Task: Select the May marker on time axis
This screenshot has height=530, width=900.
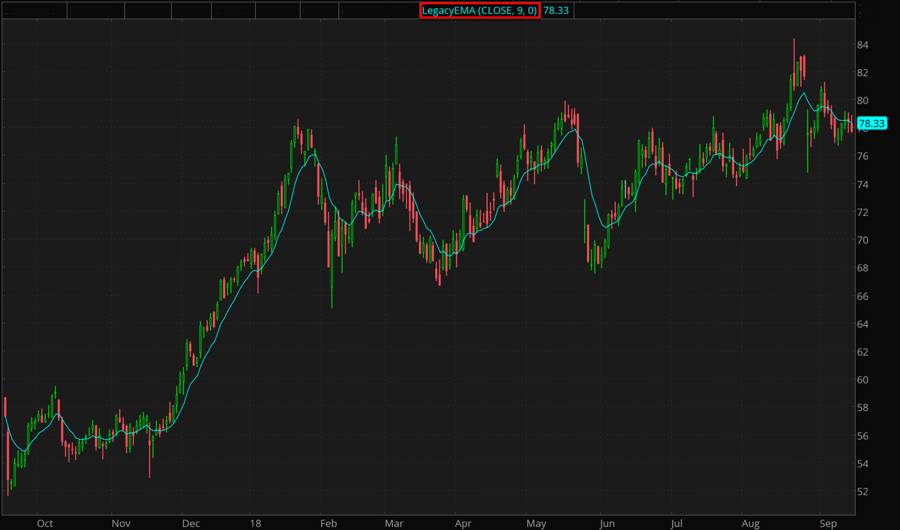Action: [537, 522]
